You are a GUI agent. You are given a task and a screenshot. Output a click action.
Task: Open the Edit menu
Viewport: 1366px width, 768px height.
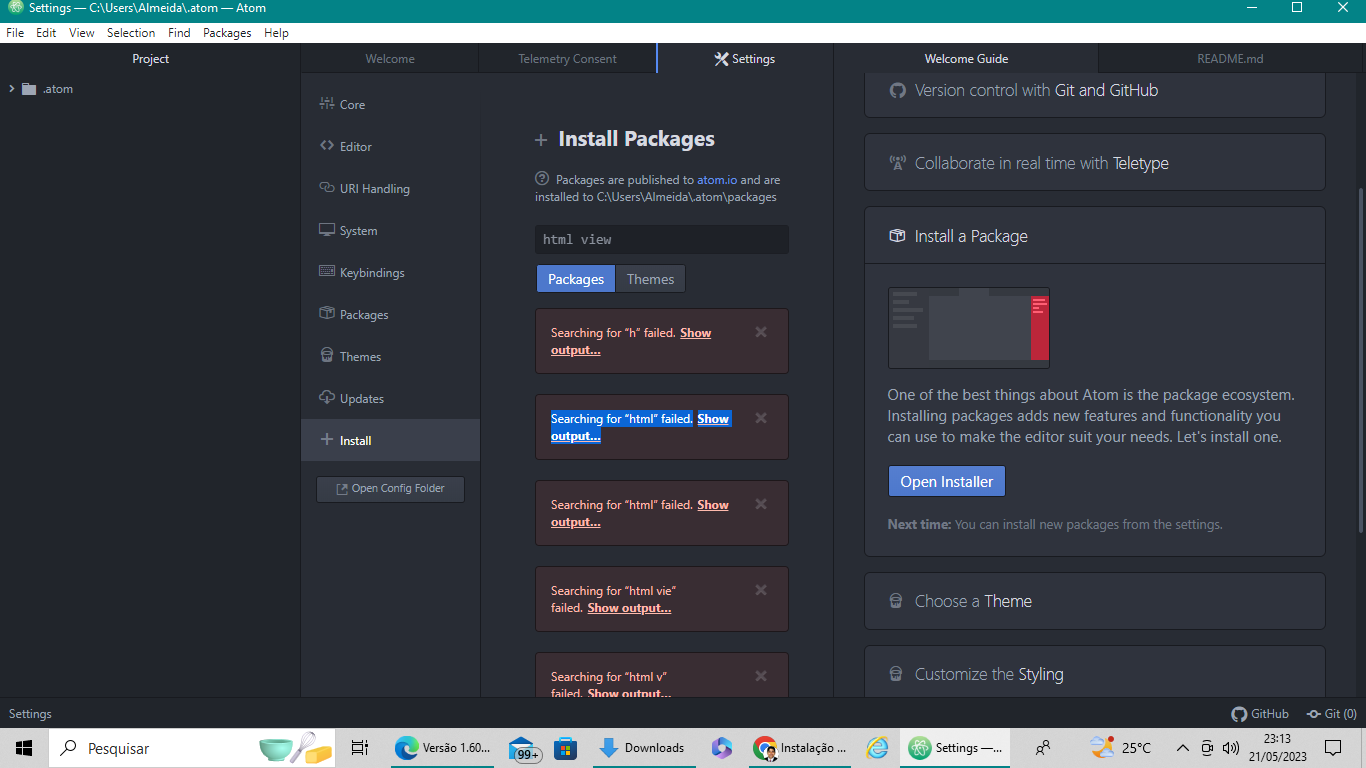coord(46,33)
